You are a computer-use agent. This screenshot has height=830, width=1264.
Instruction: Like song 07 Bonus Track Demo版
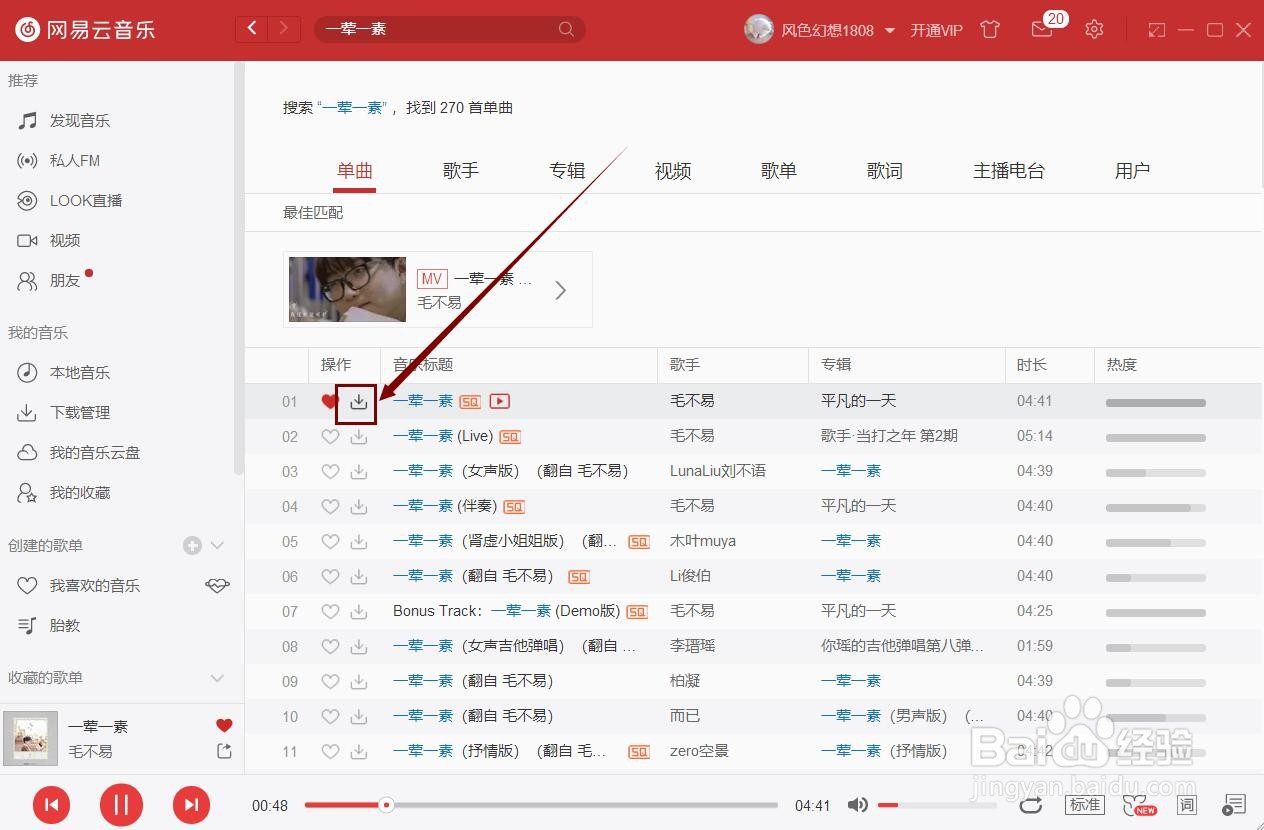pyautogui.click(x=330, y=612)
